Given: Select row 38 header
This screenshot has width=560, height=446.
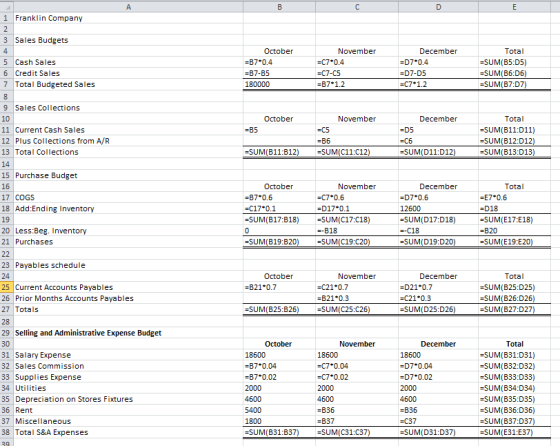Looking at the screenshot, I should [x=6, y=432].
